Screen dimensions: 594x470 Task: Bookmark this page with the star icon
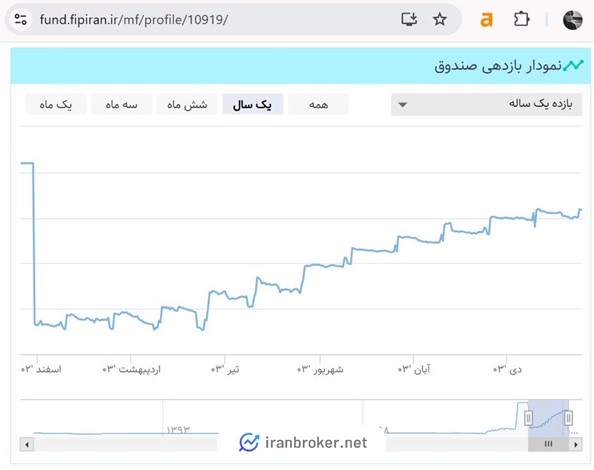[440, 19]
